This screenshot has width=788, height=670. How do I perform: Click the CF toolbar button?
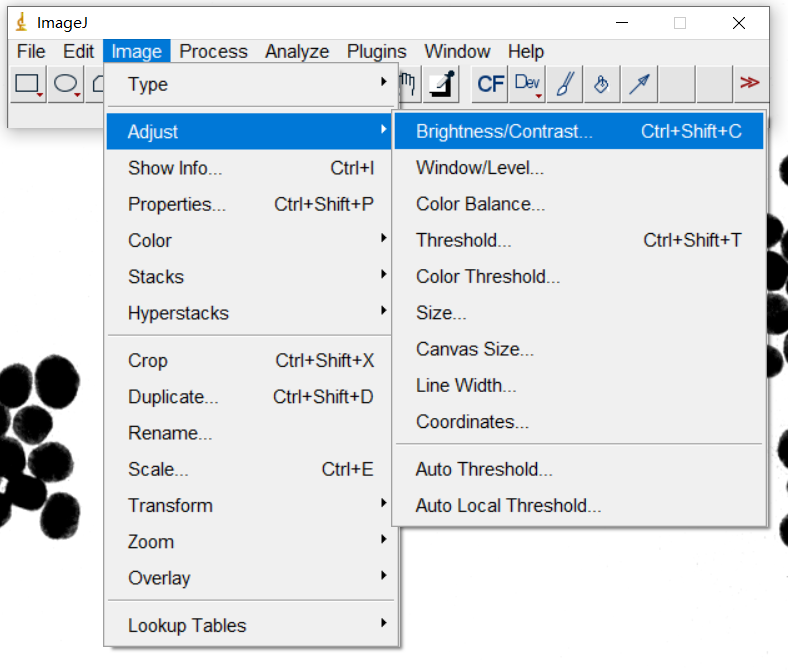(490, 84)
